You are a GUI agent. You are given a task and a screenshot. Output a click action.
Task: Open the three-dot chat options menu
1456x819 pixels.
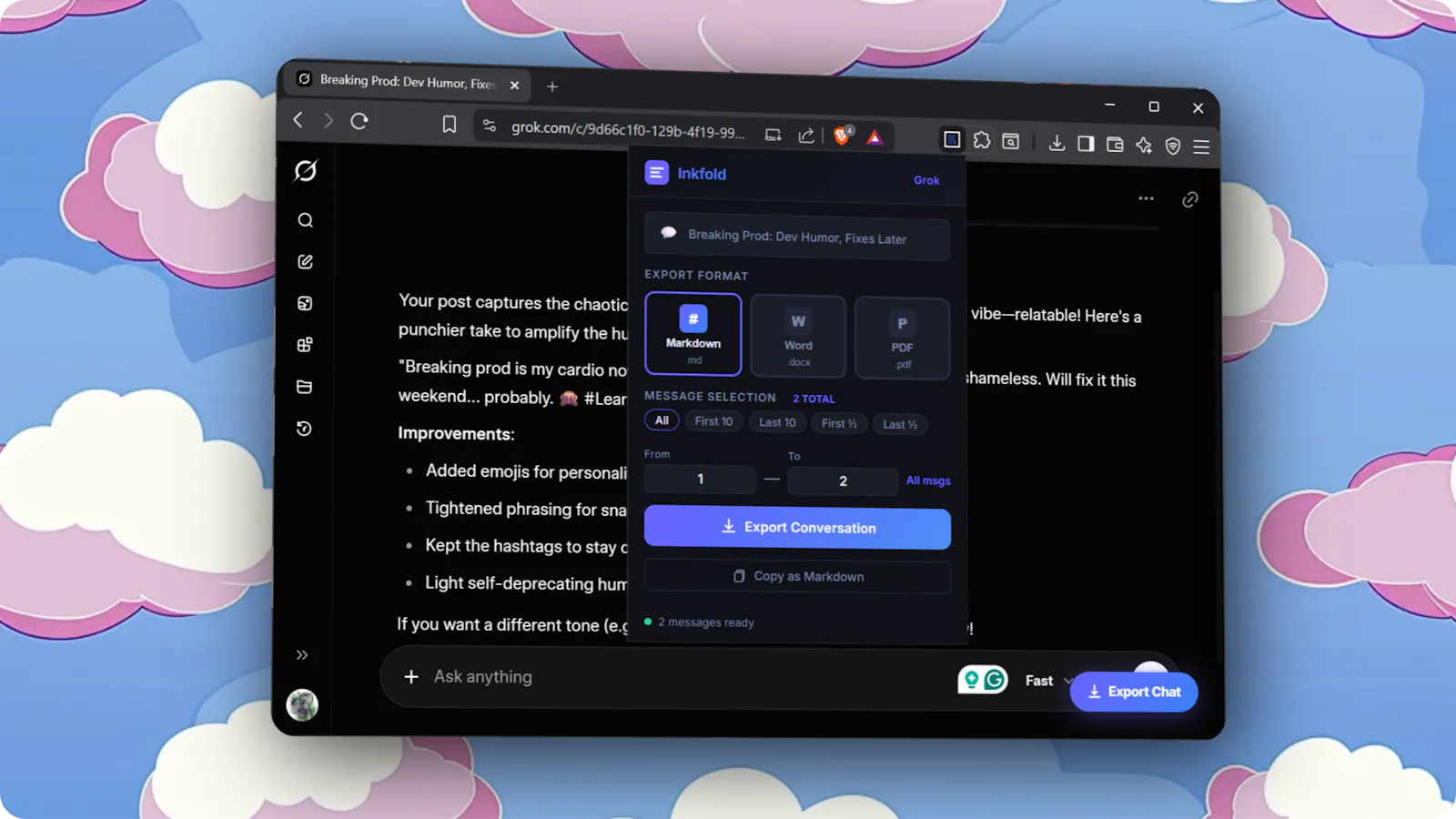(x=1146, y=197)
